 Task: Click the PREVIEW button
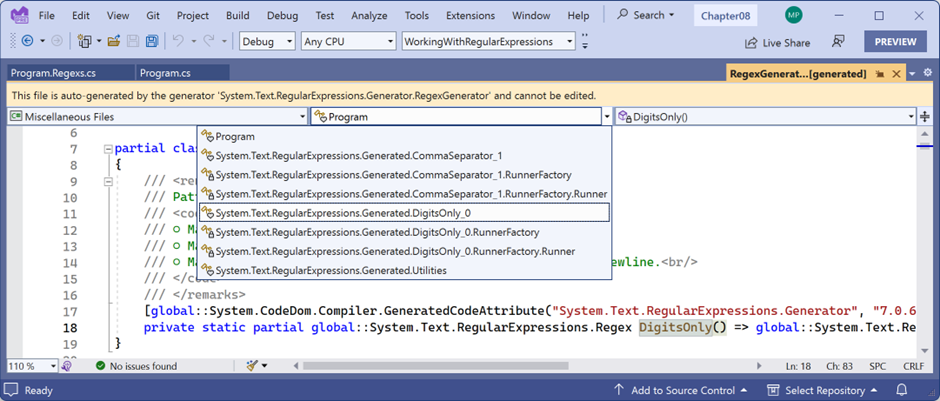click(x=895, y=42)
